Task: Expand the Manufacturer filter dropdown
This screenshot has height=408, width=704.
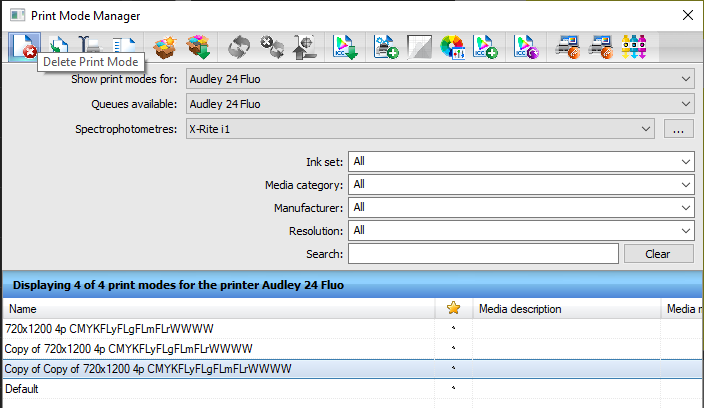Action: (x=521, y=208)
